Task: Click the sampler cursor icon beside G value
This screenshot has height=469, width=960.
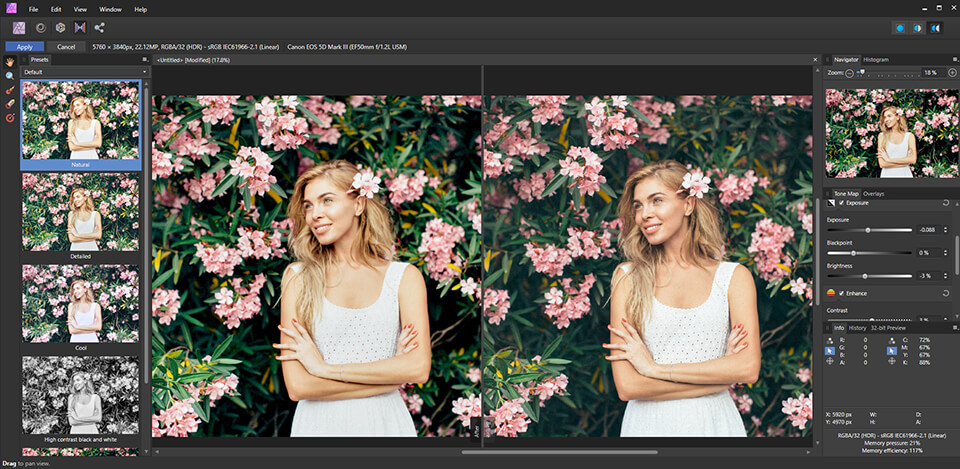Action: [830, 351]
